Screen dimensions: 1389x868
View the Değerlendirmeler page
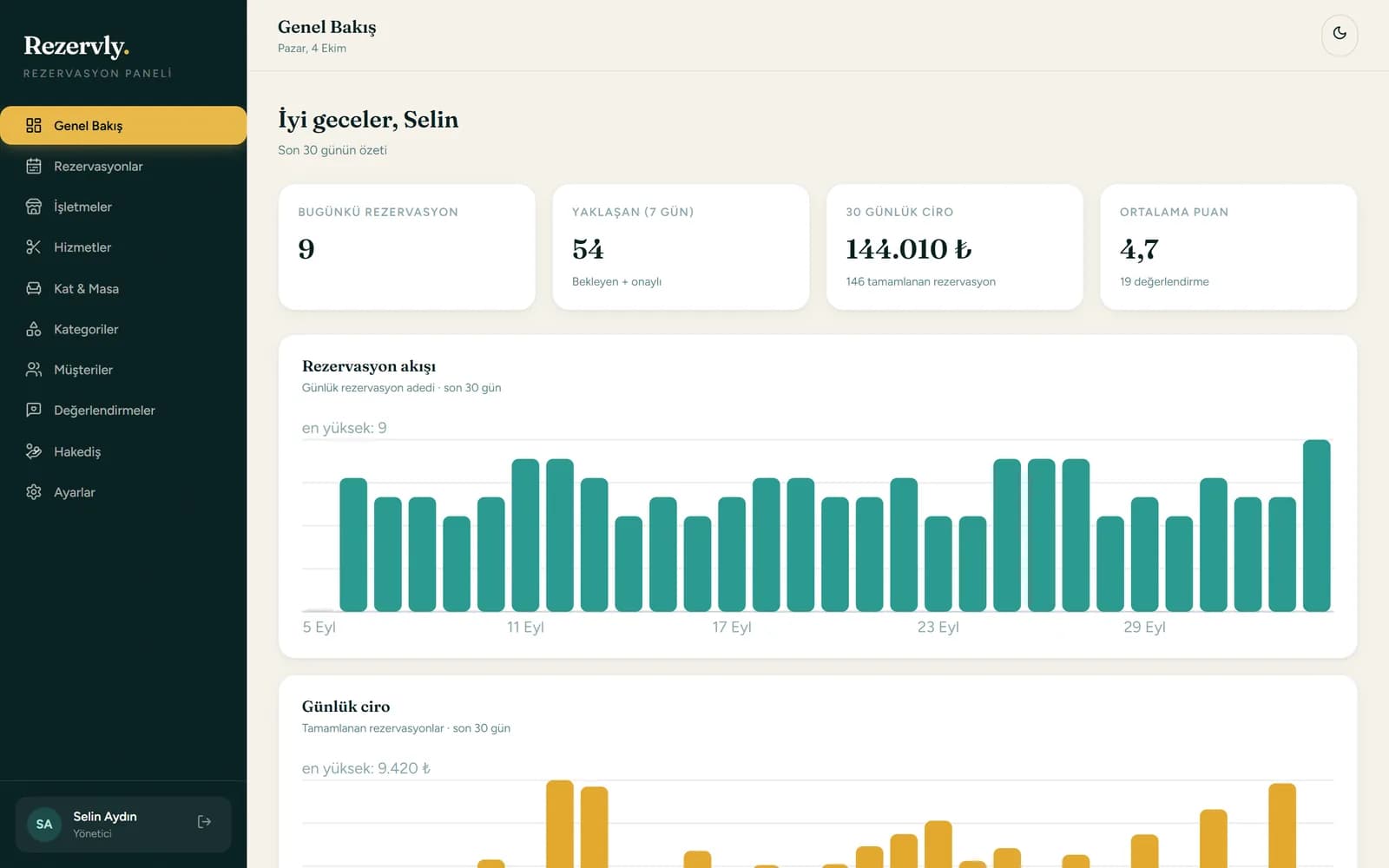pyautogui.click(x=123, y=410)
